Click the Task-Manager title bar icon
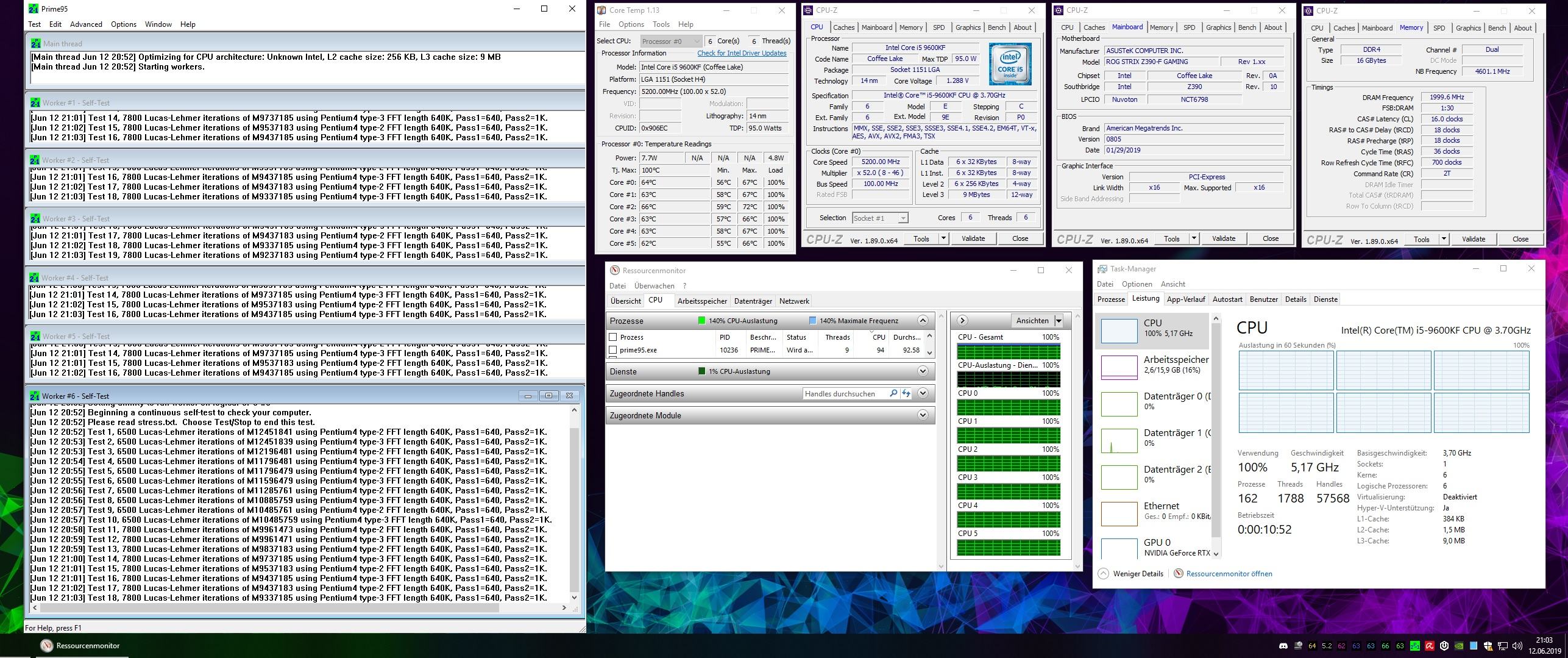Image resolution: width=1568 pixels, height=658 pixels. tap(1102, 269)
